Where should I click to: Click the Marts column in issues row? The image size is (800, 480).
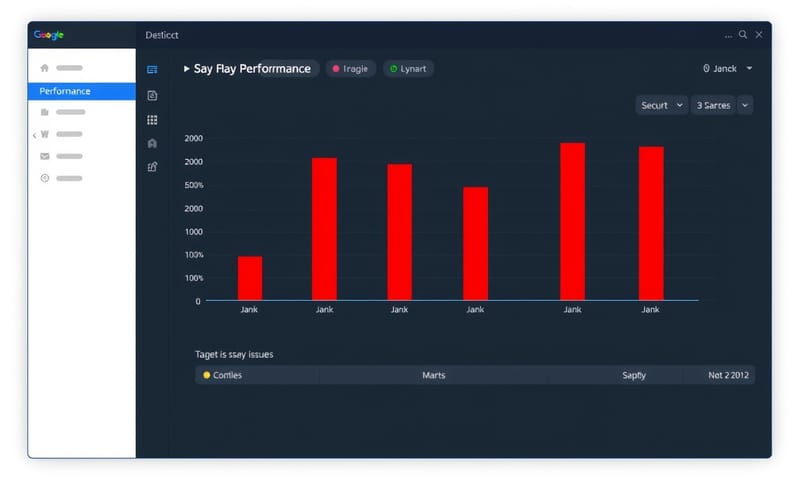tap(433, 375)
